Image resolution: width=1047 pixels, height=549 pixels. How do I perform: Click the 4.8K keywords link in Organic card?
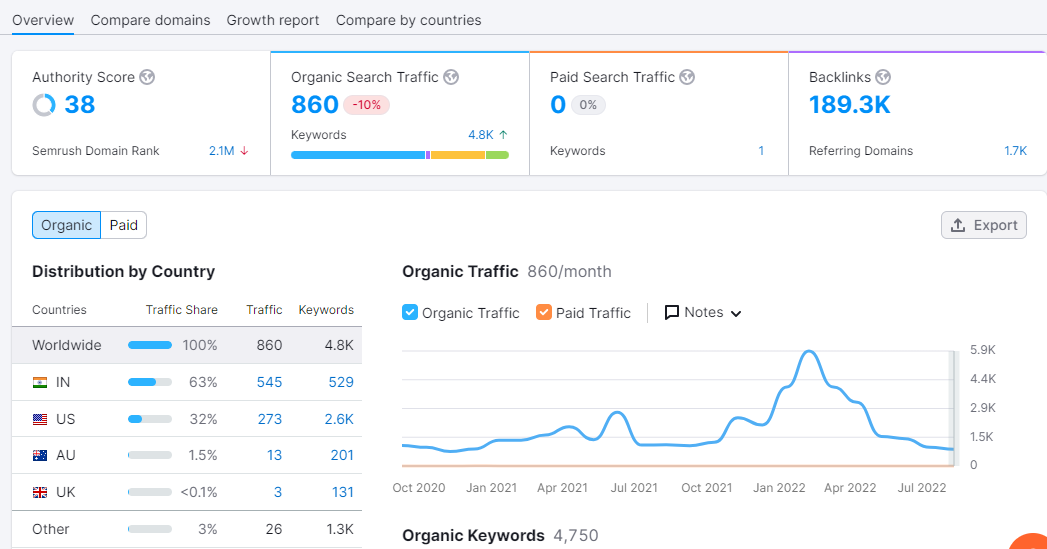(481, 135)
